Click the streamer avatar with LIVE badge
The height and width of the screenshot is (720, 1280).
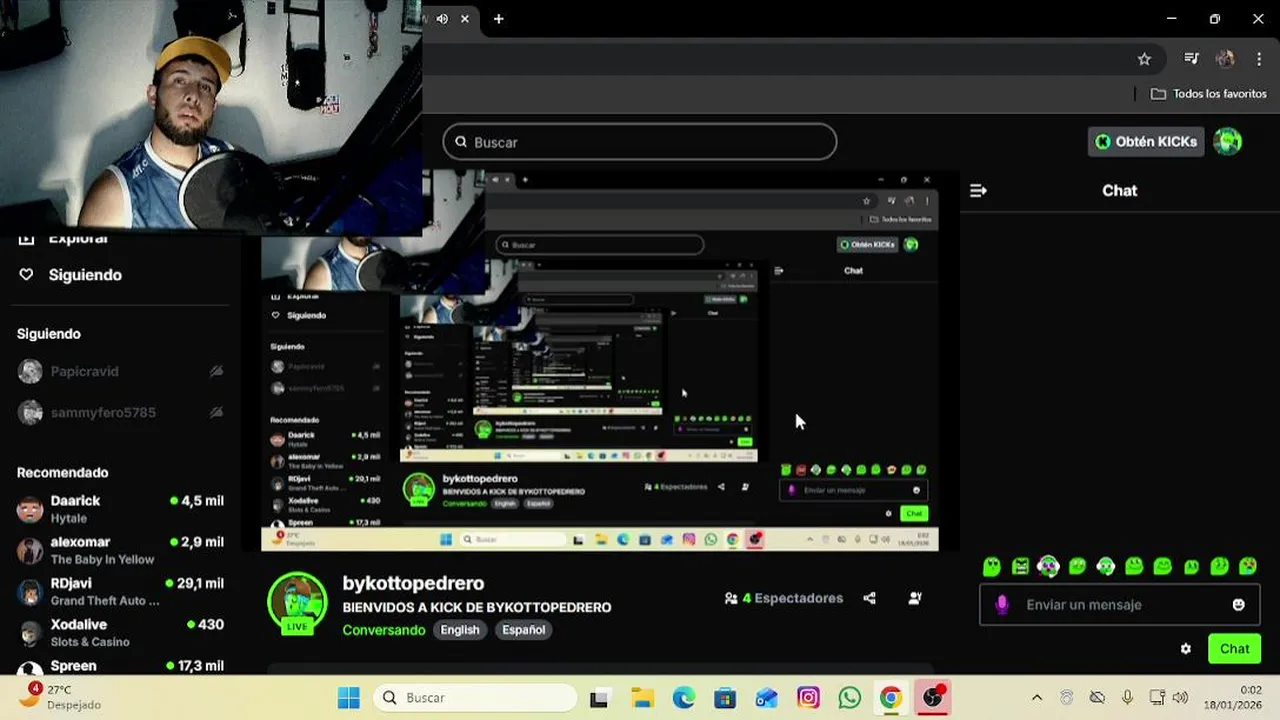(x=297, y=604)
